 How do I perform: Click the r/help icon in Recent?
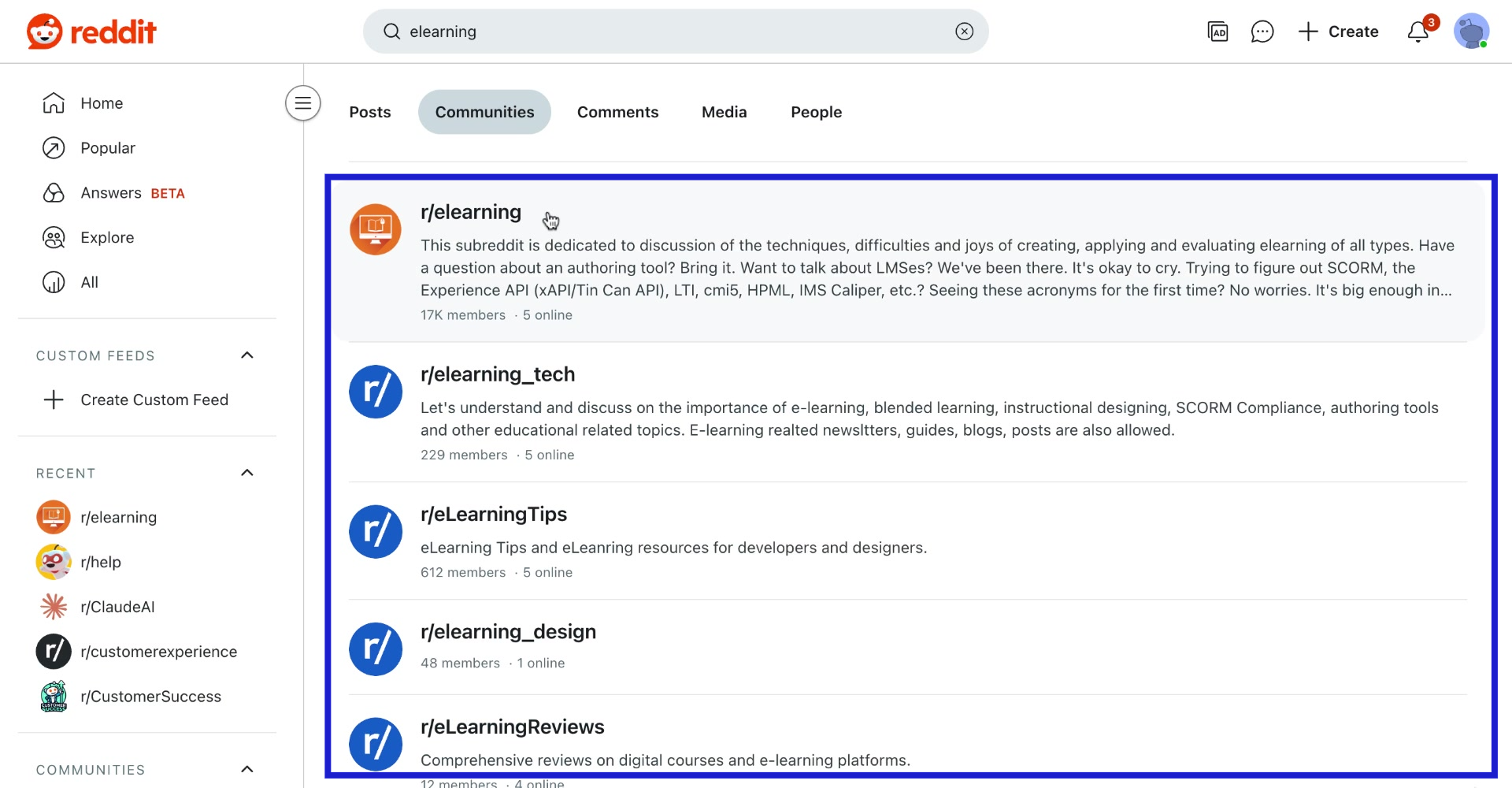[53, 562]
